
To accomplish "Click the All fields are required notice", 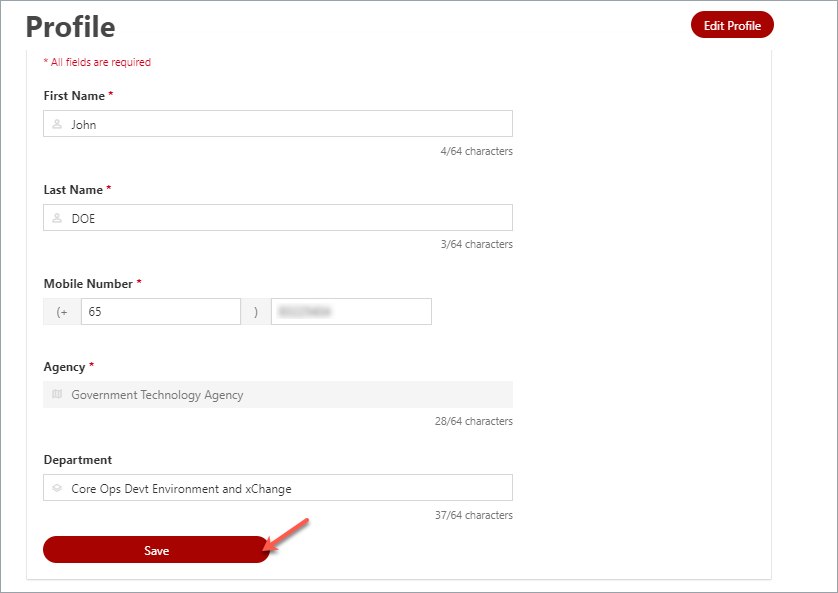I will pyautogui.click(x=97, y=61).
